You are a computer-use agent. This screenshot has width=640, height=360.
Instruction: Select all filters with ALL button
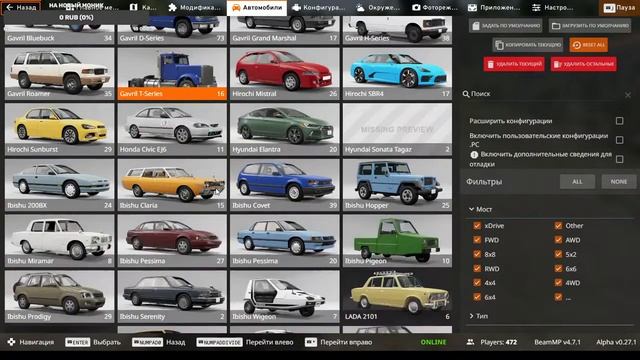[x=577, y=182]
